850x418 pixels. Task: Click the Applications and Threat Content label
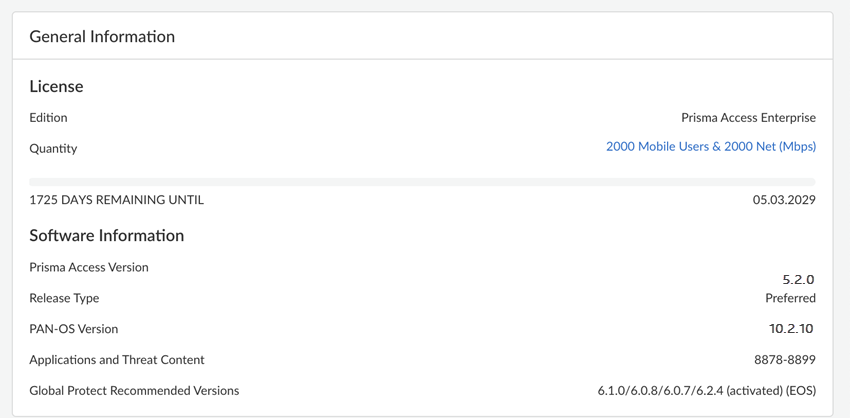click(116, 360)
